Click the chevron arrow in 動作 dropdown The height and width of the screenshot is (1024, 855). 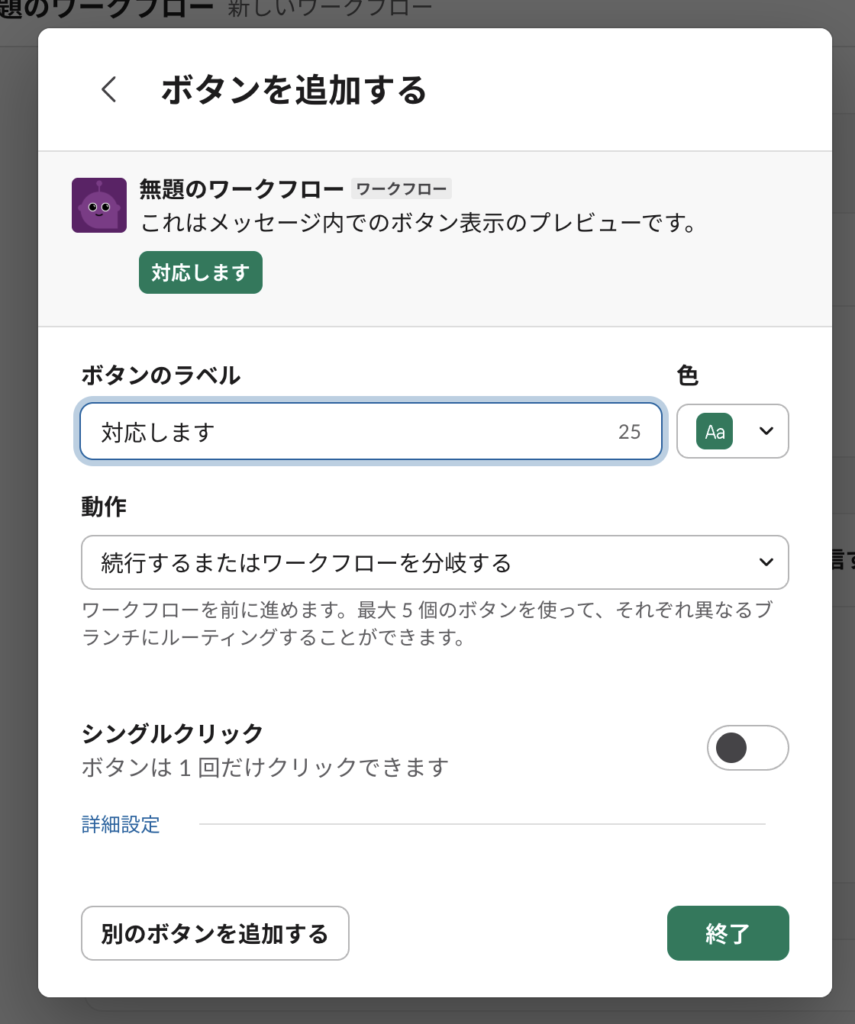click(x=766, y=562)
